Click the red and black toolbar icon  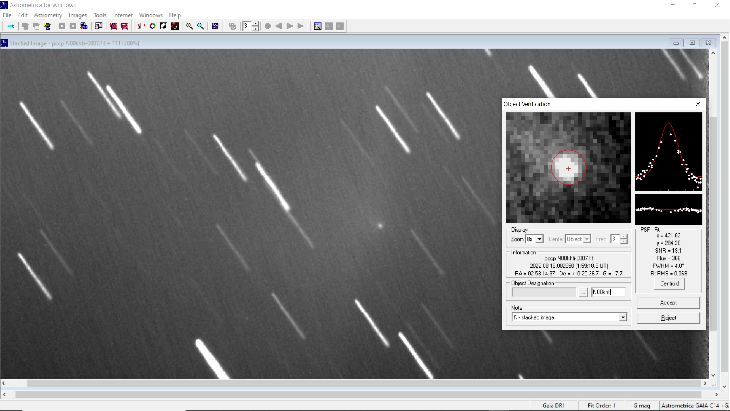pyautogui.click(x=174, y=26)
